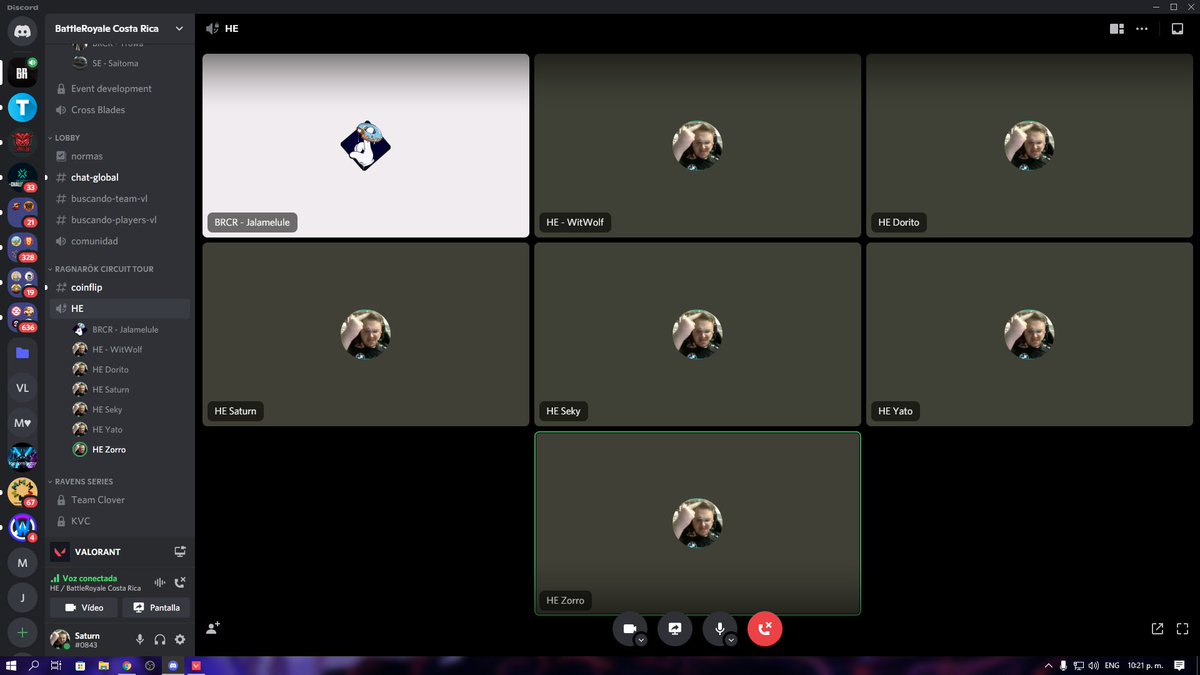The height and width of the screenshot is (675, 1200).
Task: Click the Vídeo button
Action: tap(84, 607)
